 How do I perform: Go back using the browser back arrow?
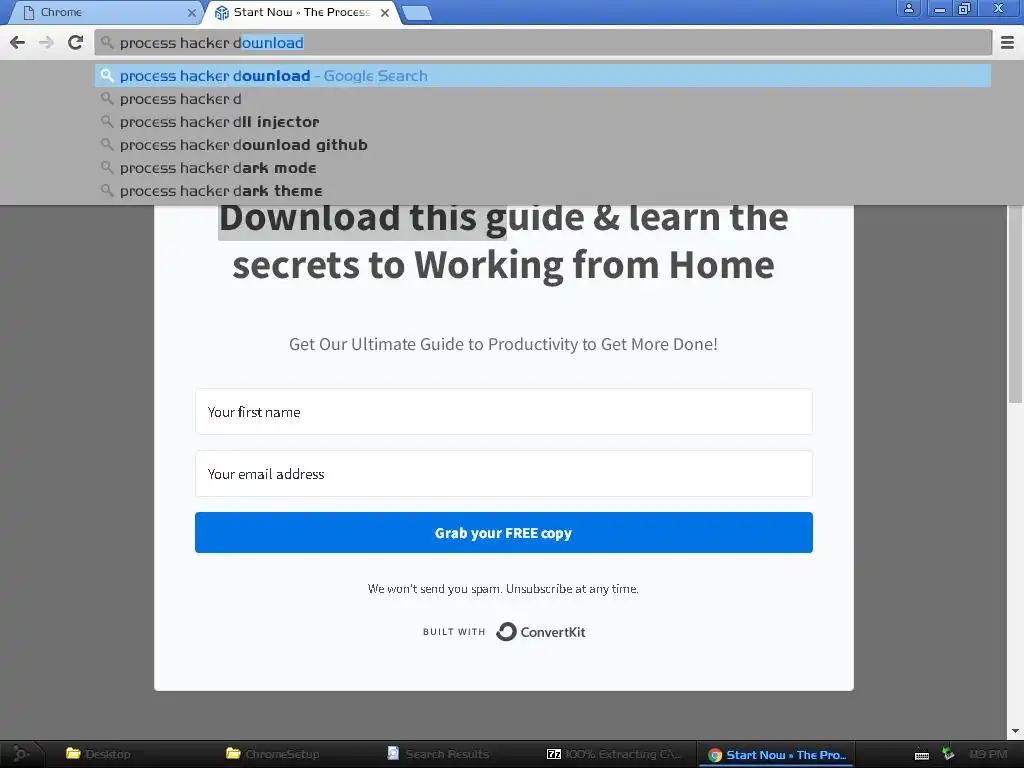pos(18,43)
